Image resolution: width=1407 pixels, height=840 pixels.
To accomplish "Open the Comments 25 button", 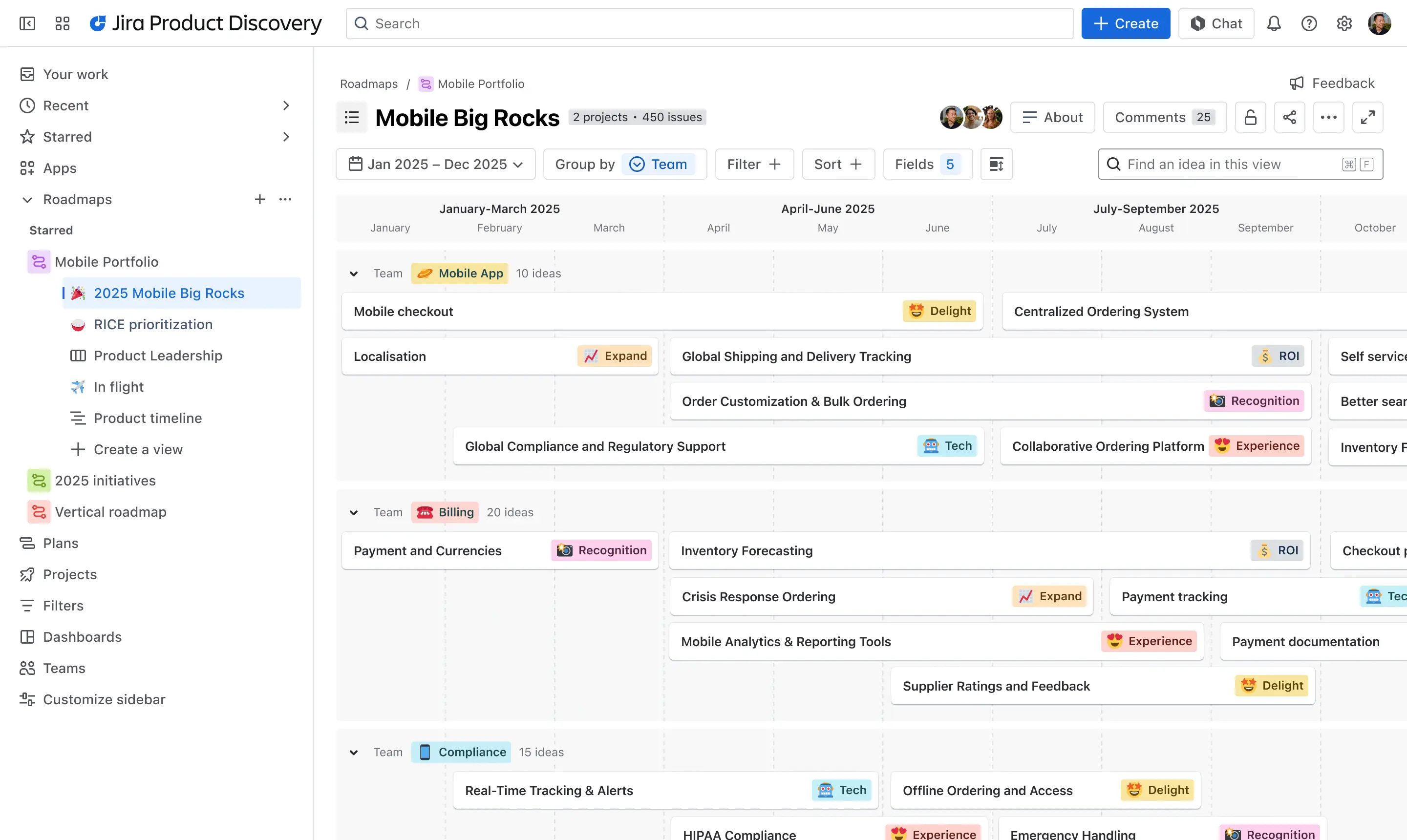I will pyautogui.click(x=1164, y=117).
